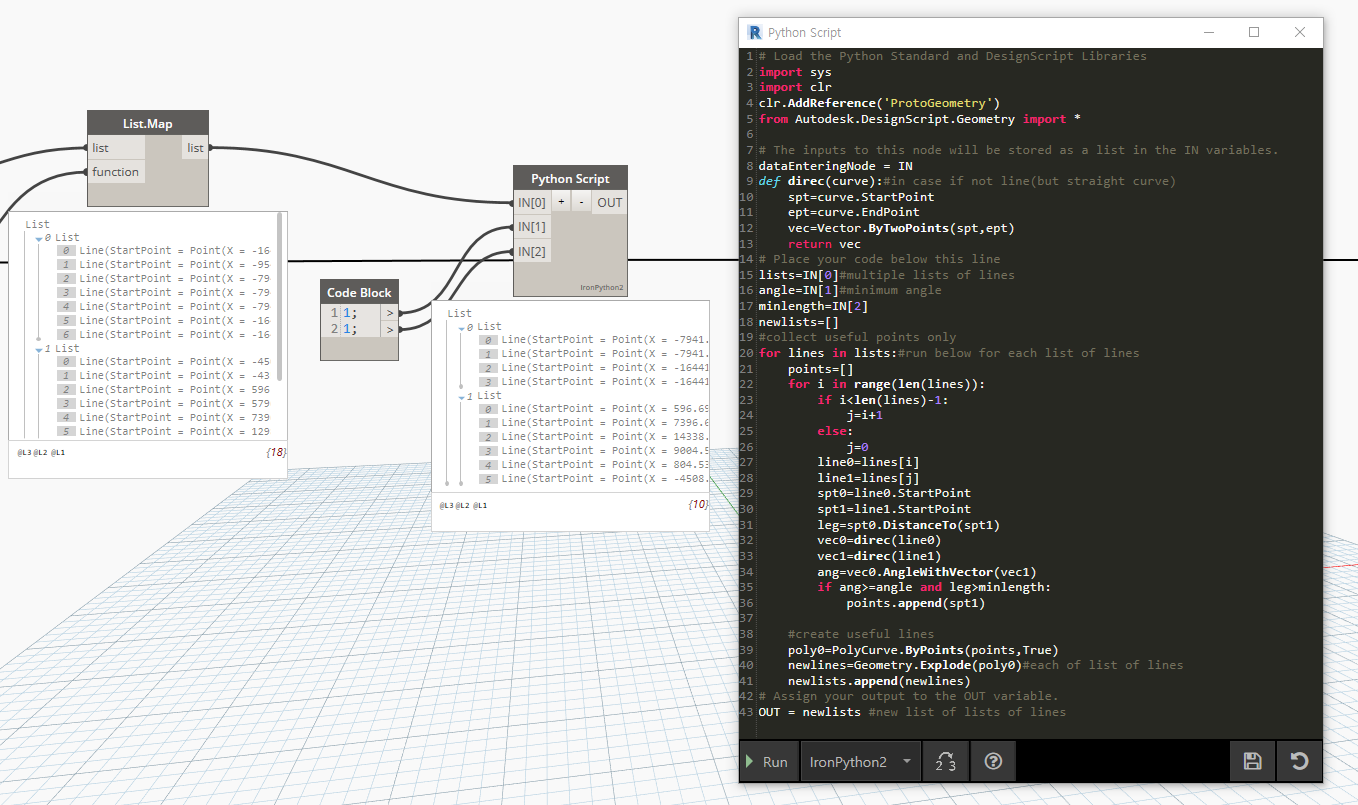Click the save changes floppy disk icon
The width and height of the screenshot is (1358, 805).
1252,762
